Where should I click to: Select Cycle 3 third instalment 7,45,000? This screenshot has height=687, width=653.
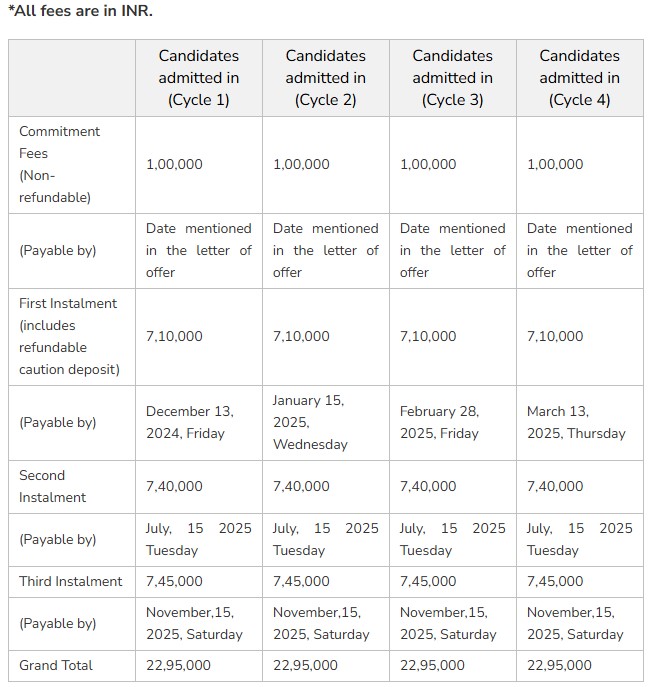[x=428, y=581]
